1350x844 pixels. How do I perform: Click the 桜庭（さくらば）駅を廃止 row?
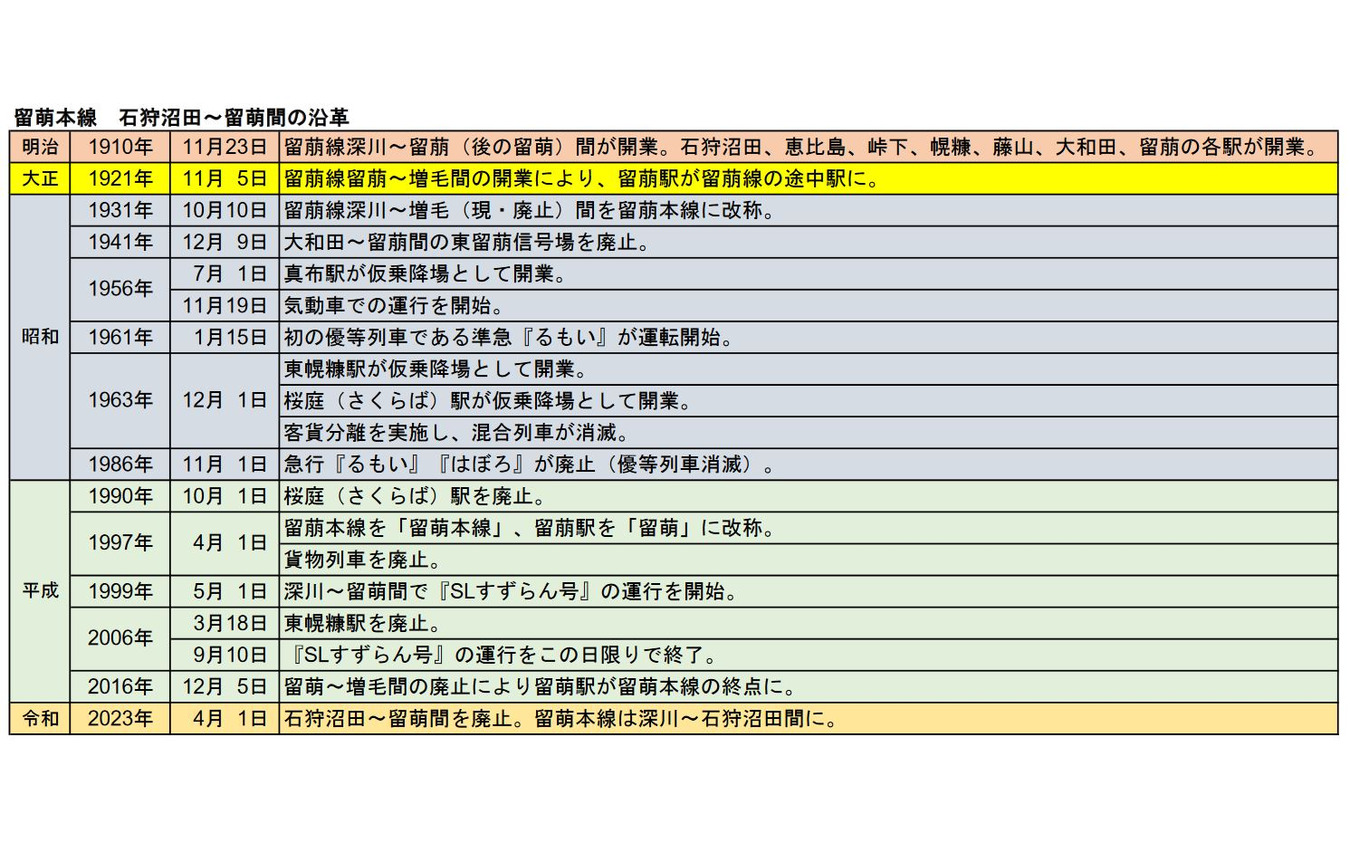pyautogui.click(x=808, y=496)
